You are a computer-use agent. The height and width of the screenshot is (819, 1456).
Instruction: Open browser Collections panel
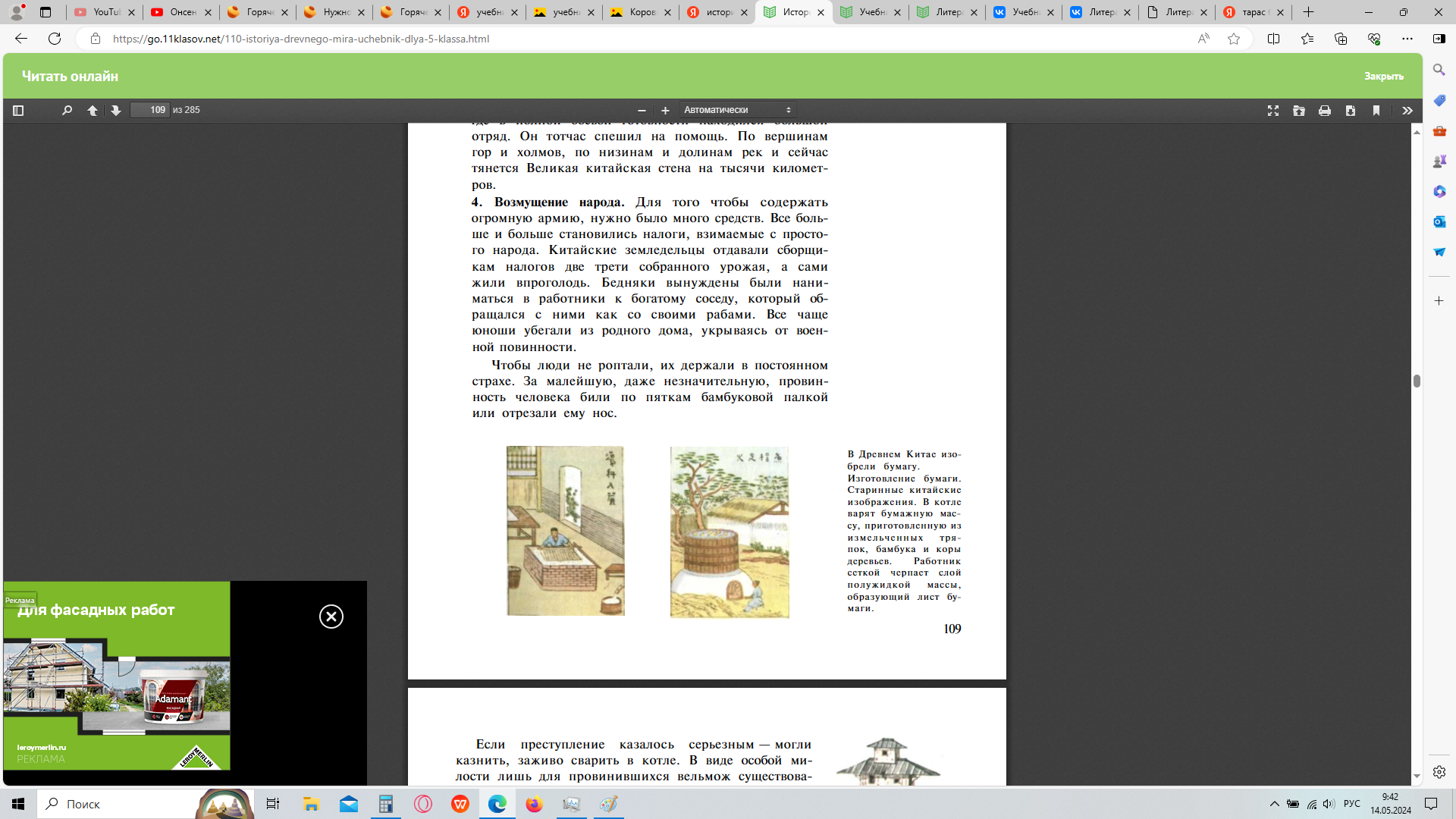[x=1340, y=39]
